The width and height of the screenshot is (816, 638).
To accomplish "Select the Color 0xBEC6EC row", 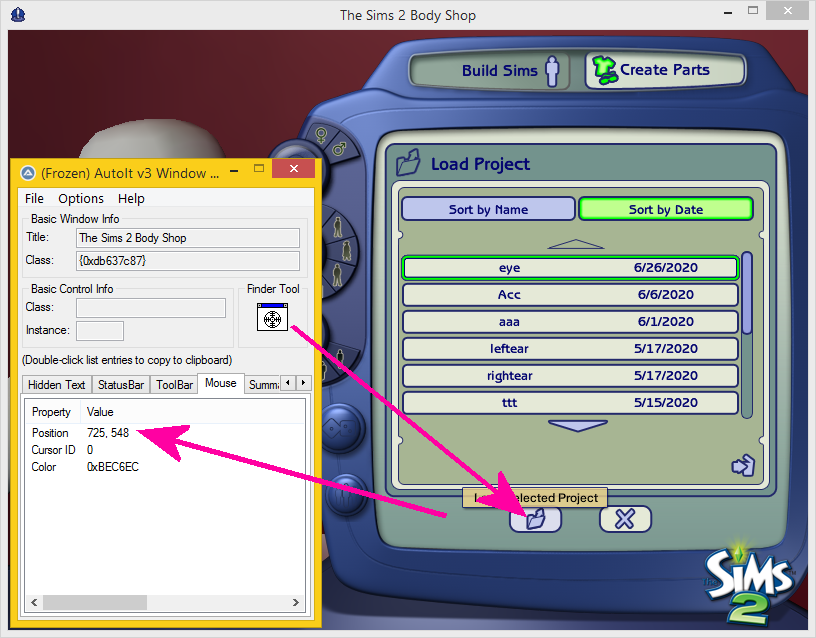I will (165, 467).
